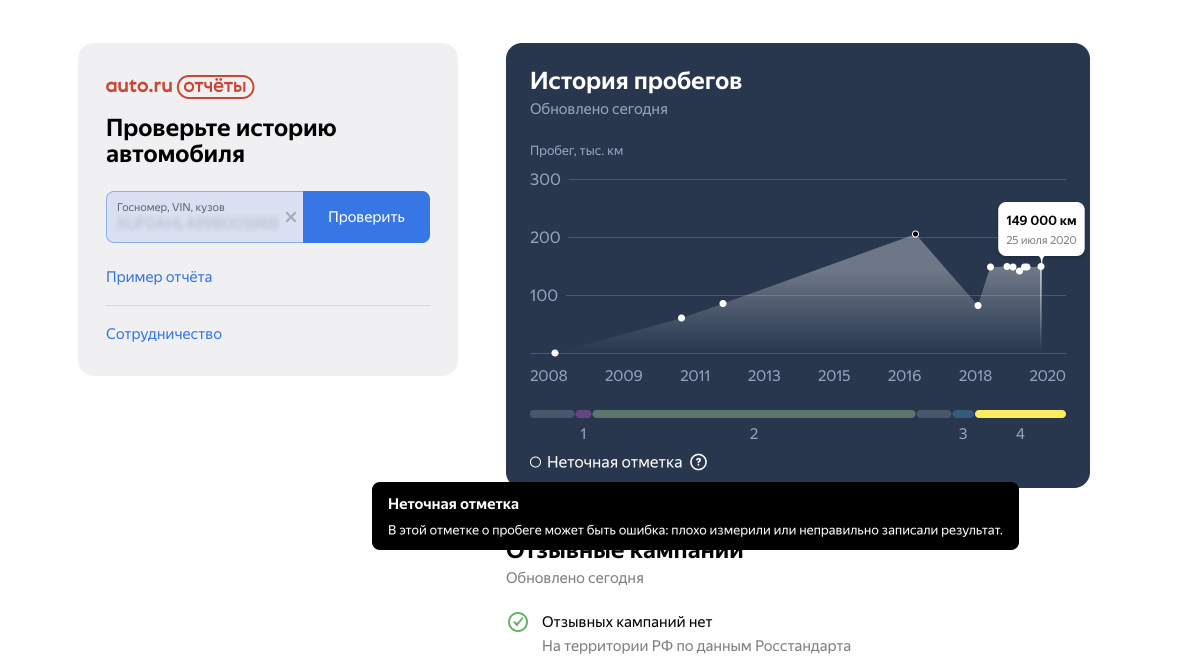Select the 2016 peak data point on the mileage graph
Viewport: 1188px width, 671px height.
click(x=915, y=234)
